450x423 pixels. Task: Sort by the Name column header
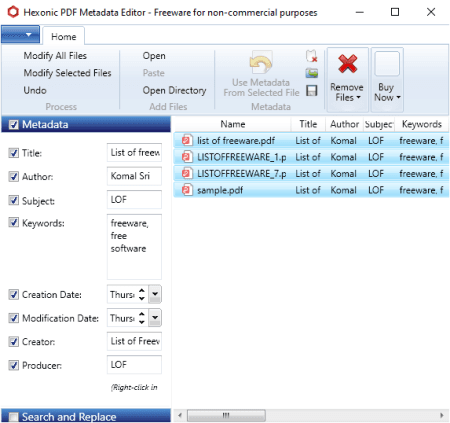[x=233, y=124]
